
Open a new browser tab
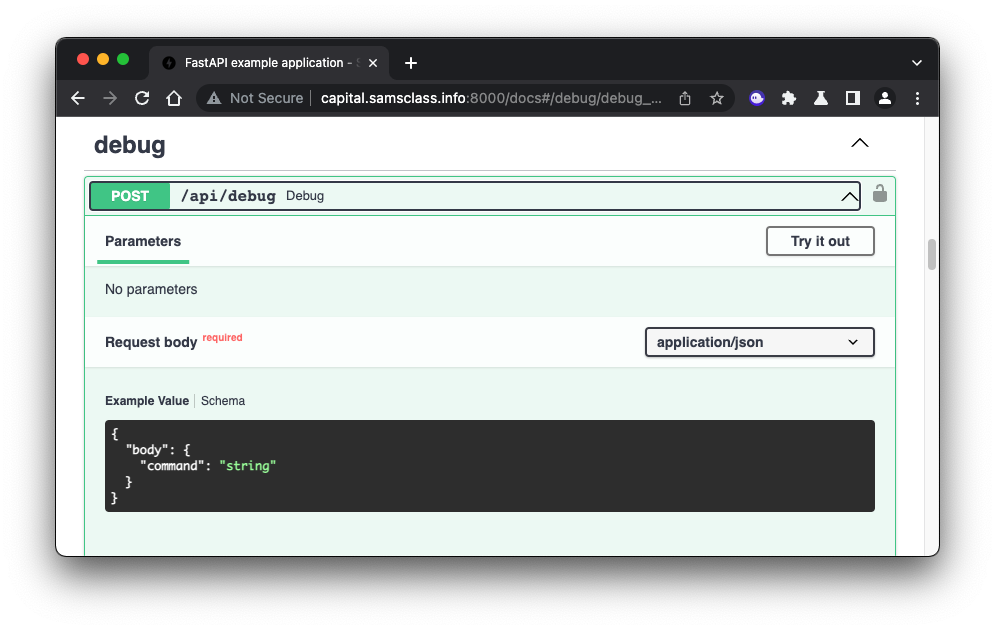point(411,63)
